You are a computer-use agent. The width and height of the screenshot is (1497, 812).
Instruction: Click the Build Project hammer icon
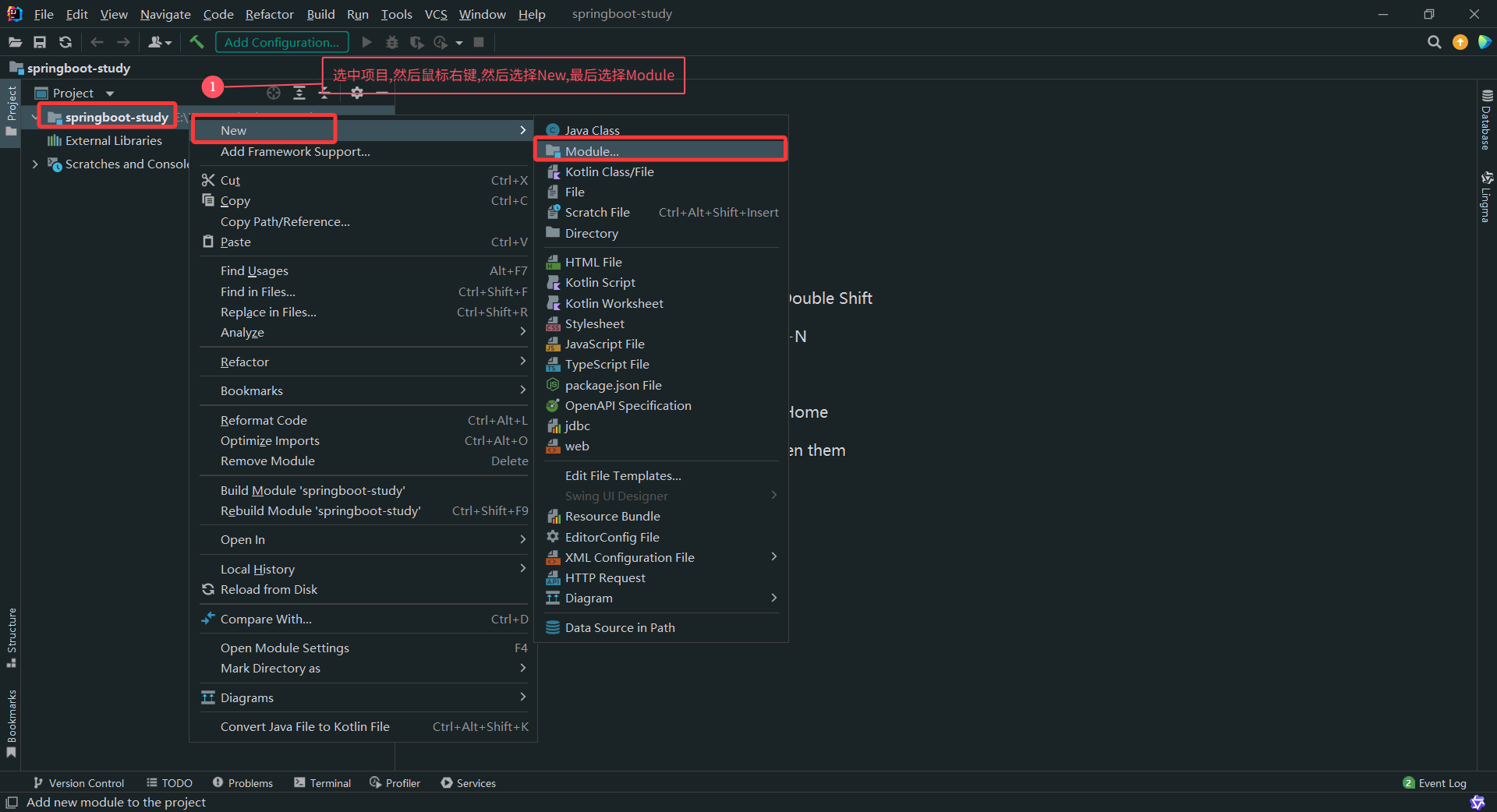click(x=196, y=42)
